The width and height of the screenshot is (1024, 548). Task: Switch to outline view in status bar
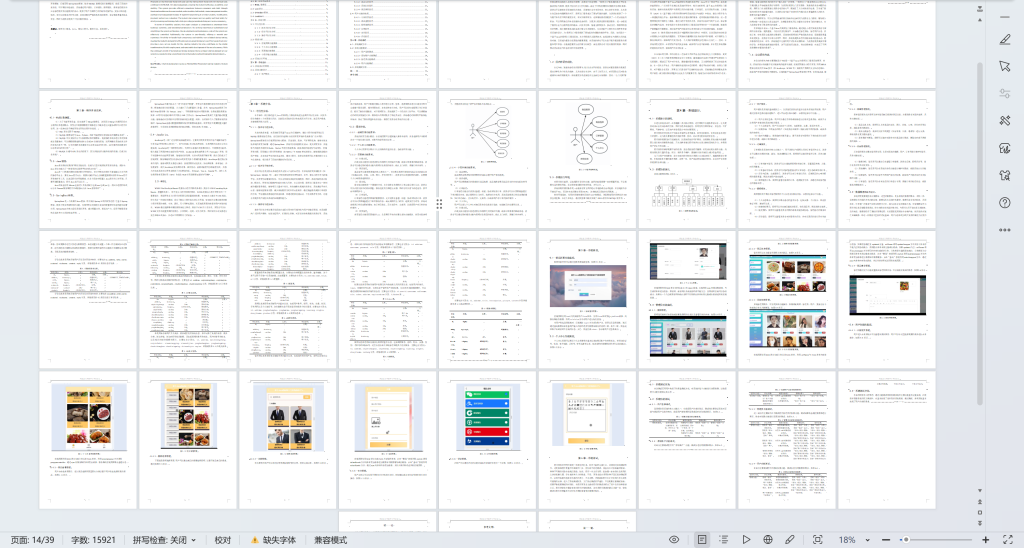coord(724,540)
